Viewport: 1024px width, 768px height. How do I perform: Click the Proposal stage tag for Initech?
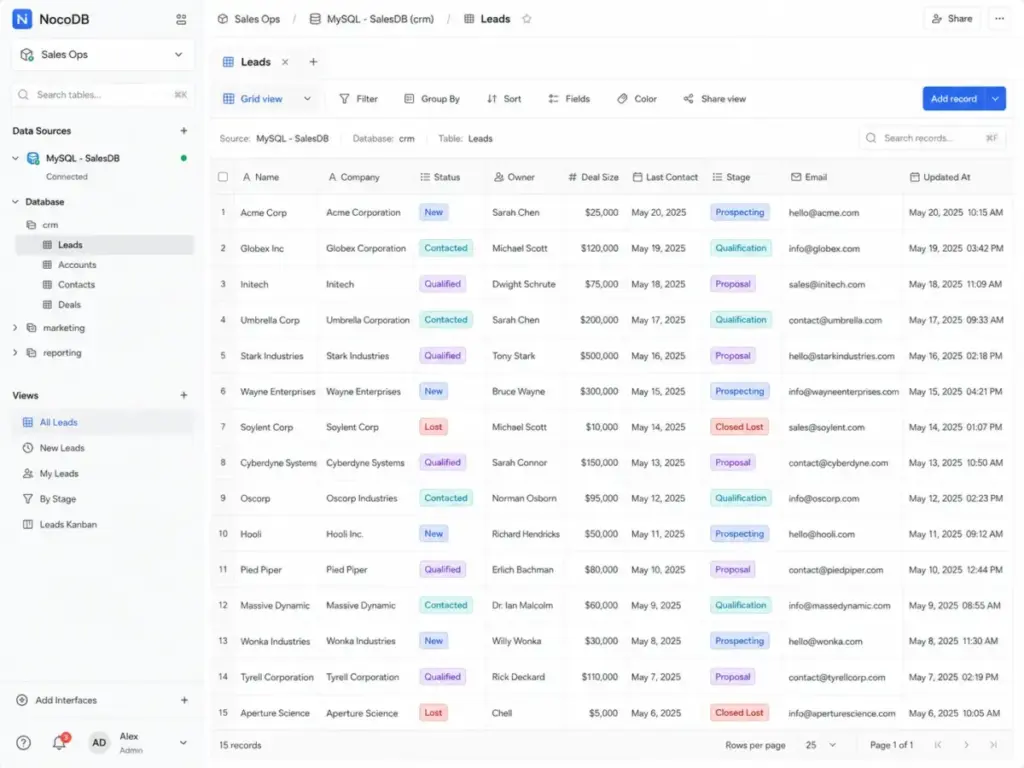coord(733,284)
